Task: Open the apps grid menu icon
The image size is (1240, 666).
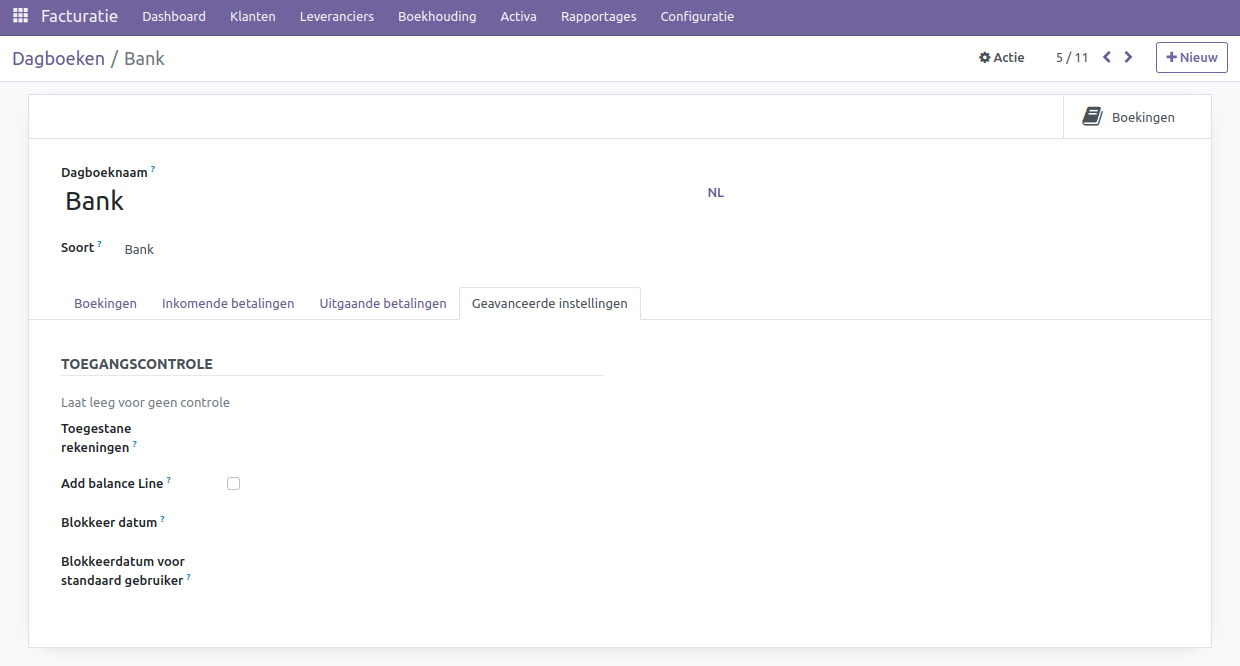Action: click(x=20, y=16)
